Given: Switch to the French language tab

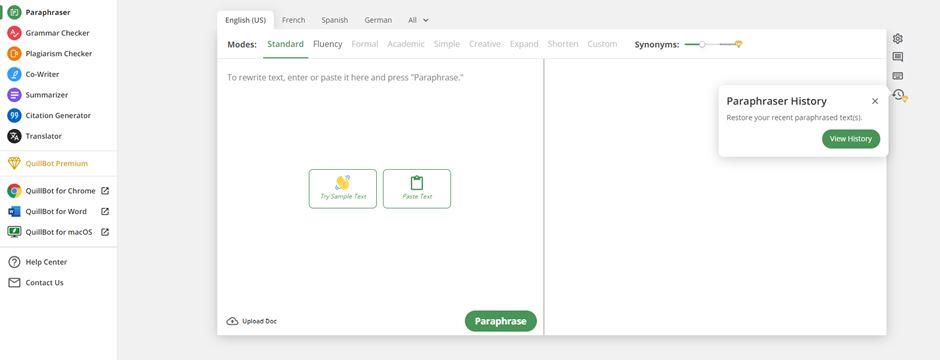Looking at the screenshot, I should (x=293, y=20).
